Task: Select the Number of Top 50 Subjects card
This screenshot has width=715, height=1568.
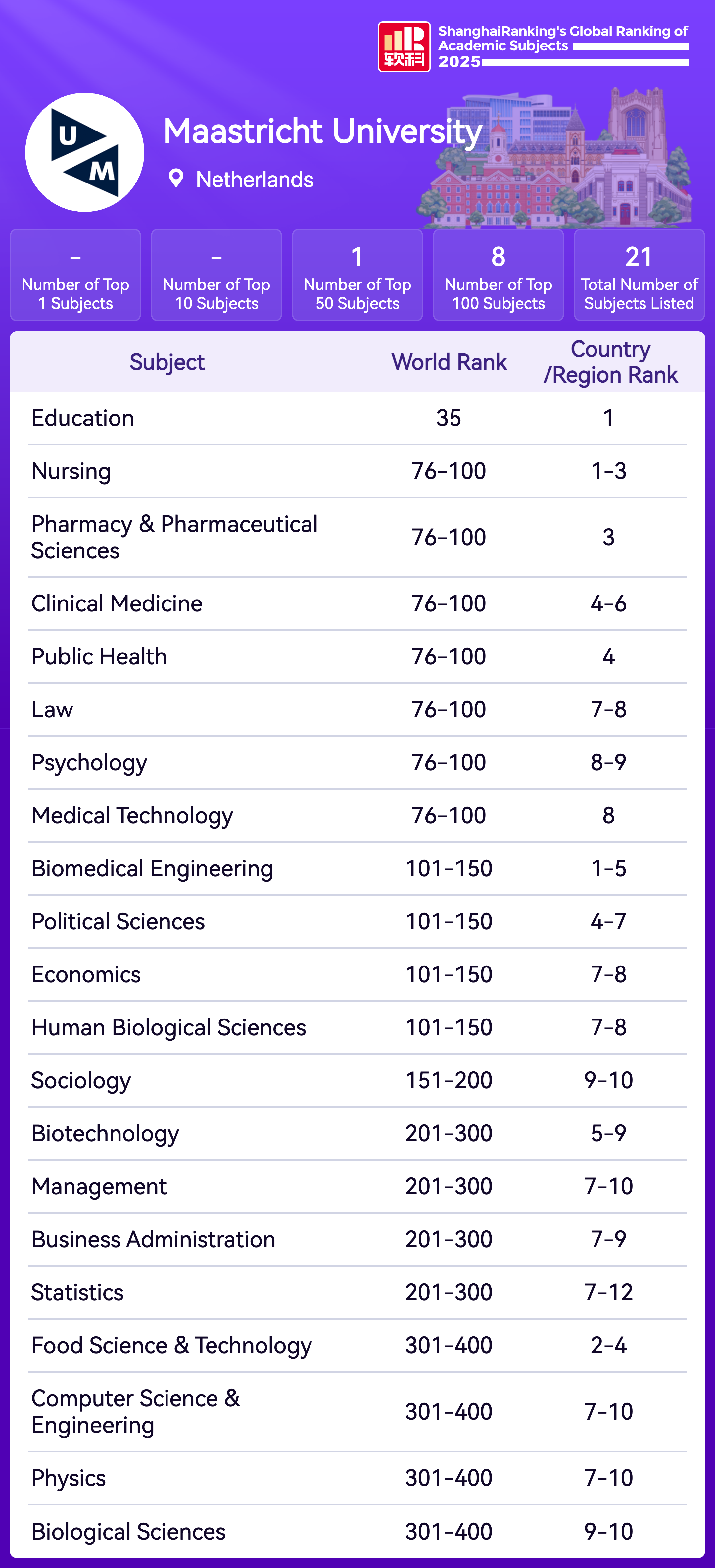Action: [x=357, y=275]
